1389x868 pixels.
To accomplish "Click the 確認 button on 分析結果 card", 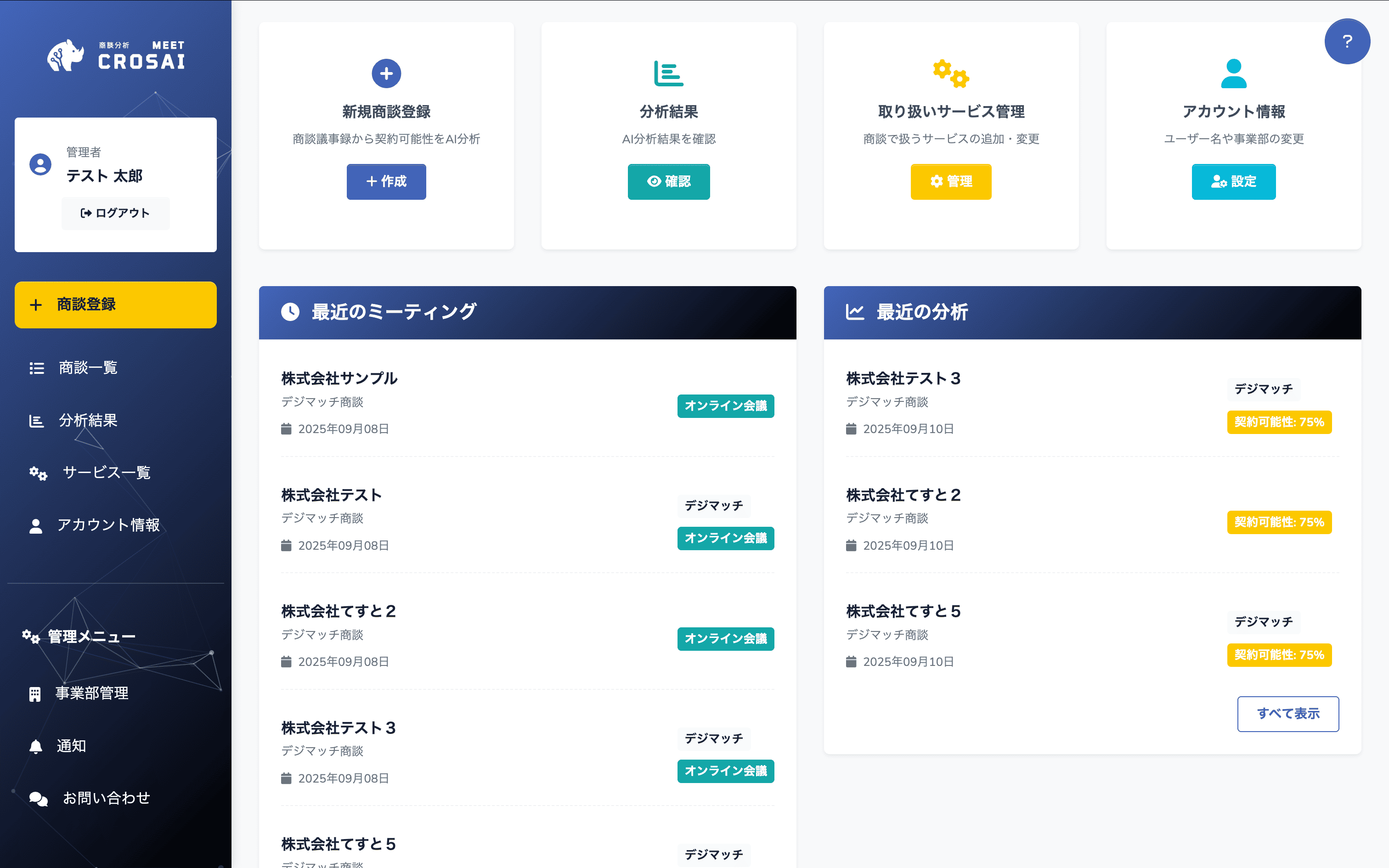I will [669, 182].
